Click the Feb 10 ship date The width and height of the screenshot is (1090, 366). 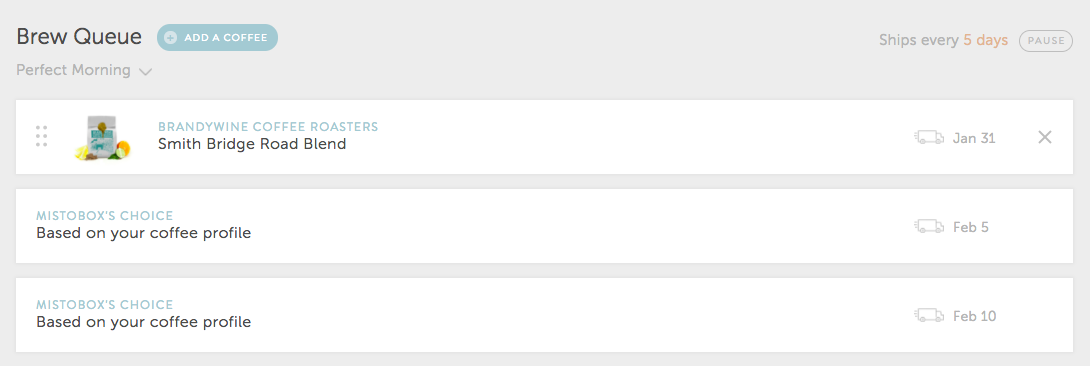click(x=974, y=316)
